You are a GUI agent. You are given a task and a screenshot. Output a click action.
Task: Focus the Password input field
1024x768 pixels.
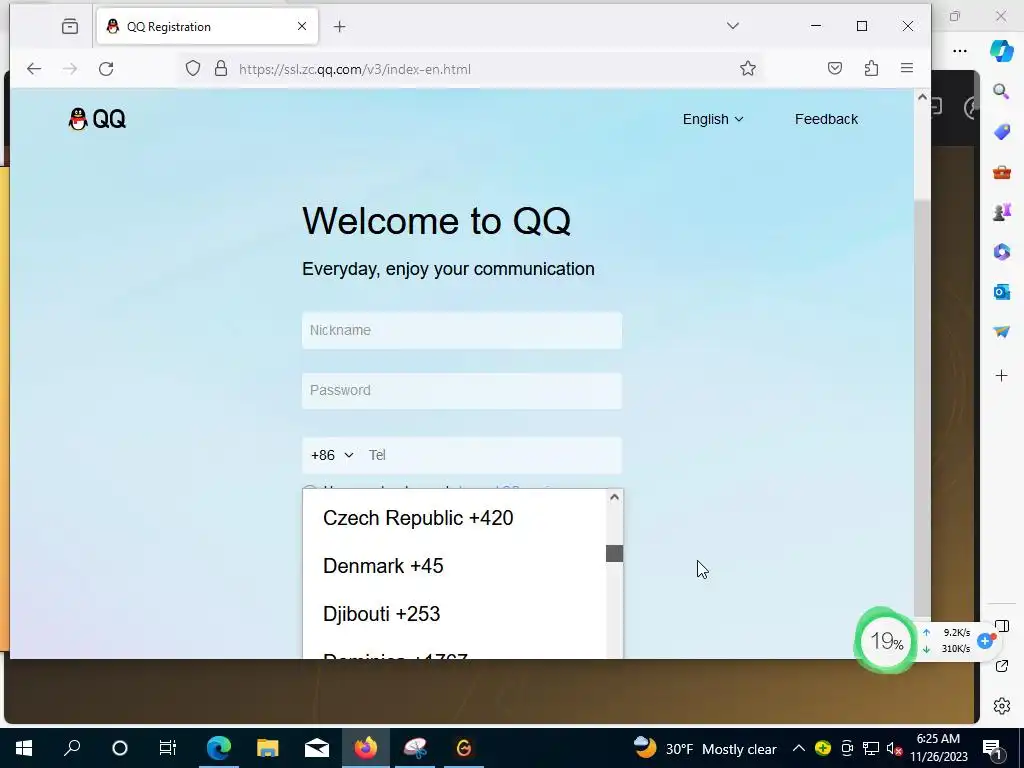tap(462, 391)
